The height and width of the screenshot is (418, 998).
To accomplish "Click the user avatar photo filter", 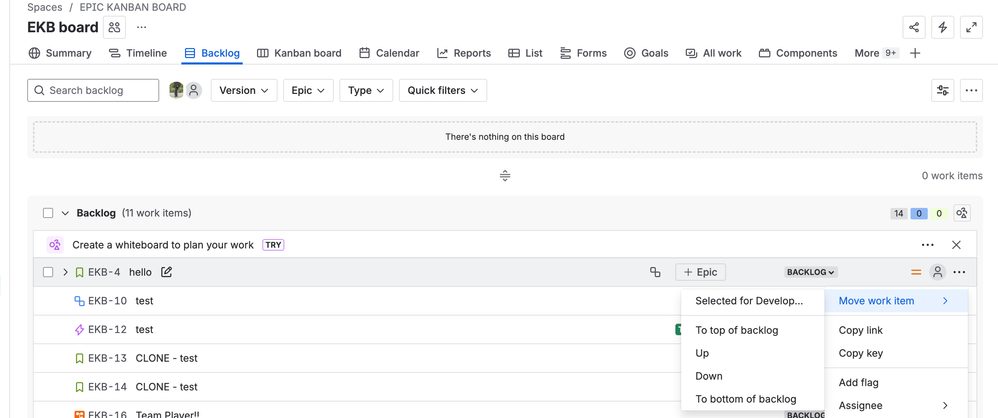I will (176, 90).
